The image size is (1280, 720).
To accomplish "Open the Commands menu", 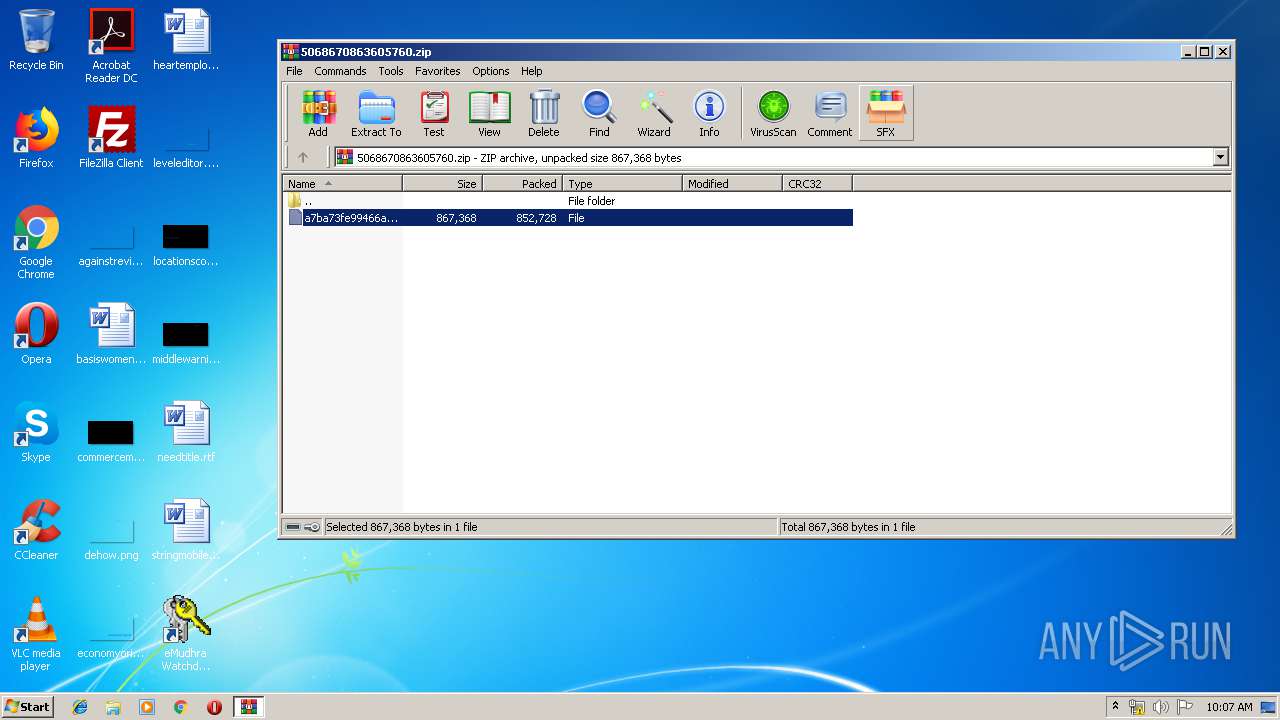I will click(340, 71).
